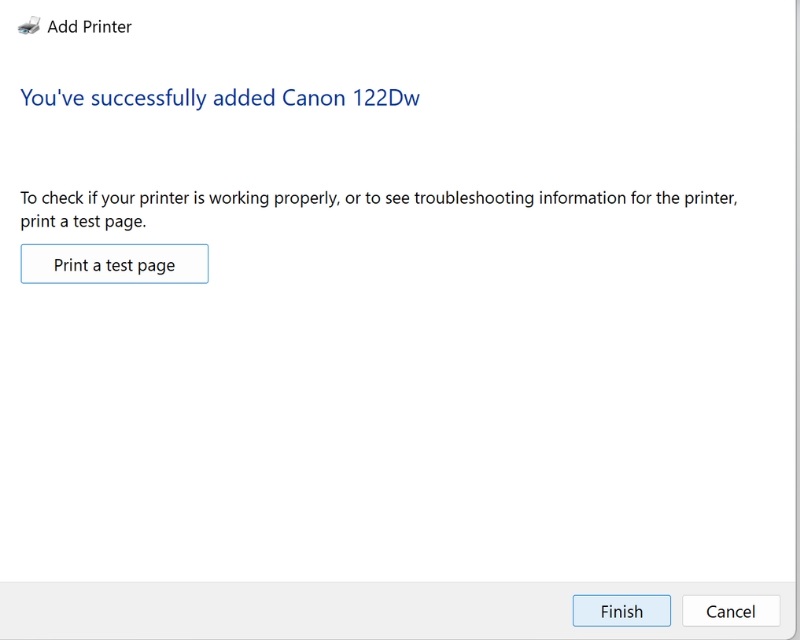This screenshot has height=640, width=800.
Task: Verify printer works via test page button
Action: (x=114, y=263)
